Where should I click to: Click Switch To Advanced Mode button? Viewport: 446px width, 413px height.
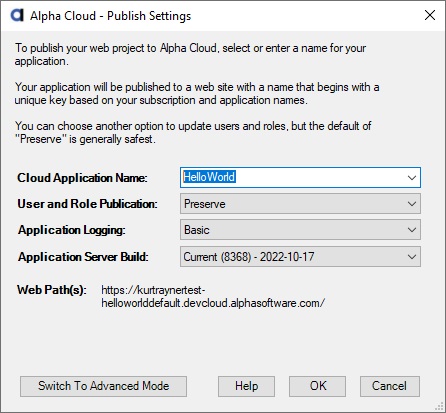(x=103, y=386)
